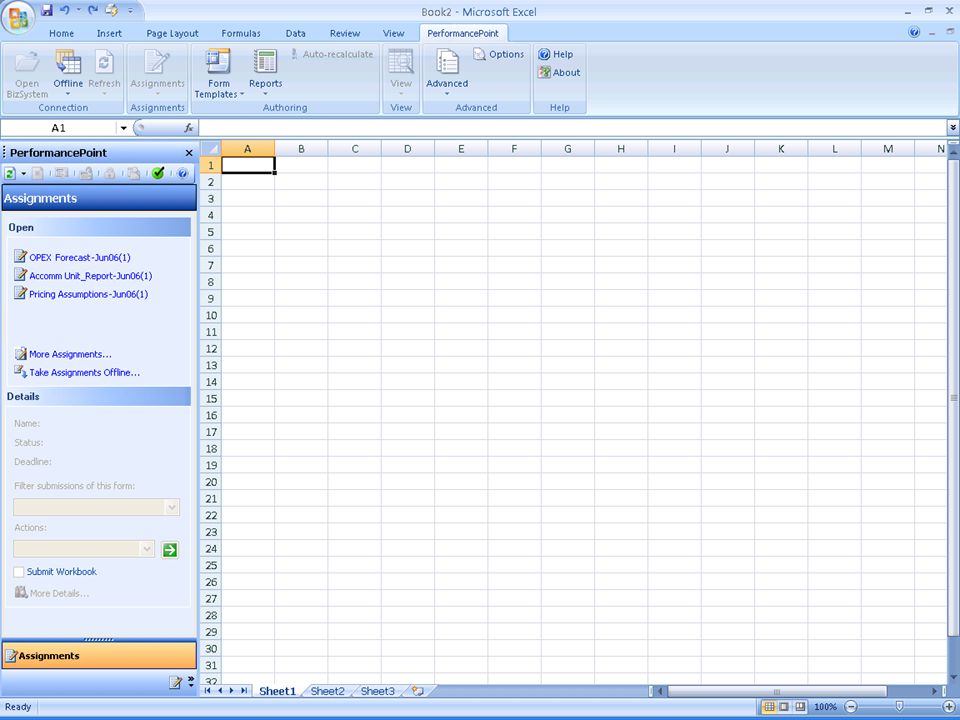Click the green go arrow next to Actions
The height and width of the screenshot is (720, 960).
170,550
